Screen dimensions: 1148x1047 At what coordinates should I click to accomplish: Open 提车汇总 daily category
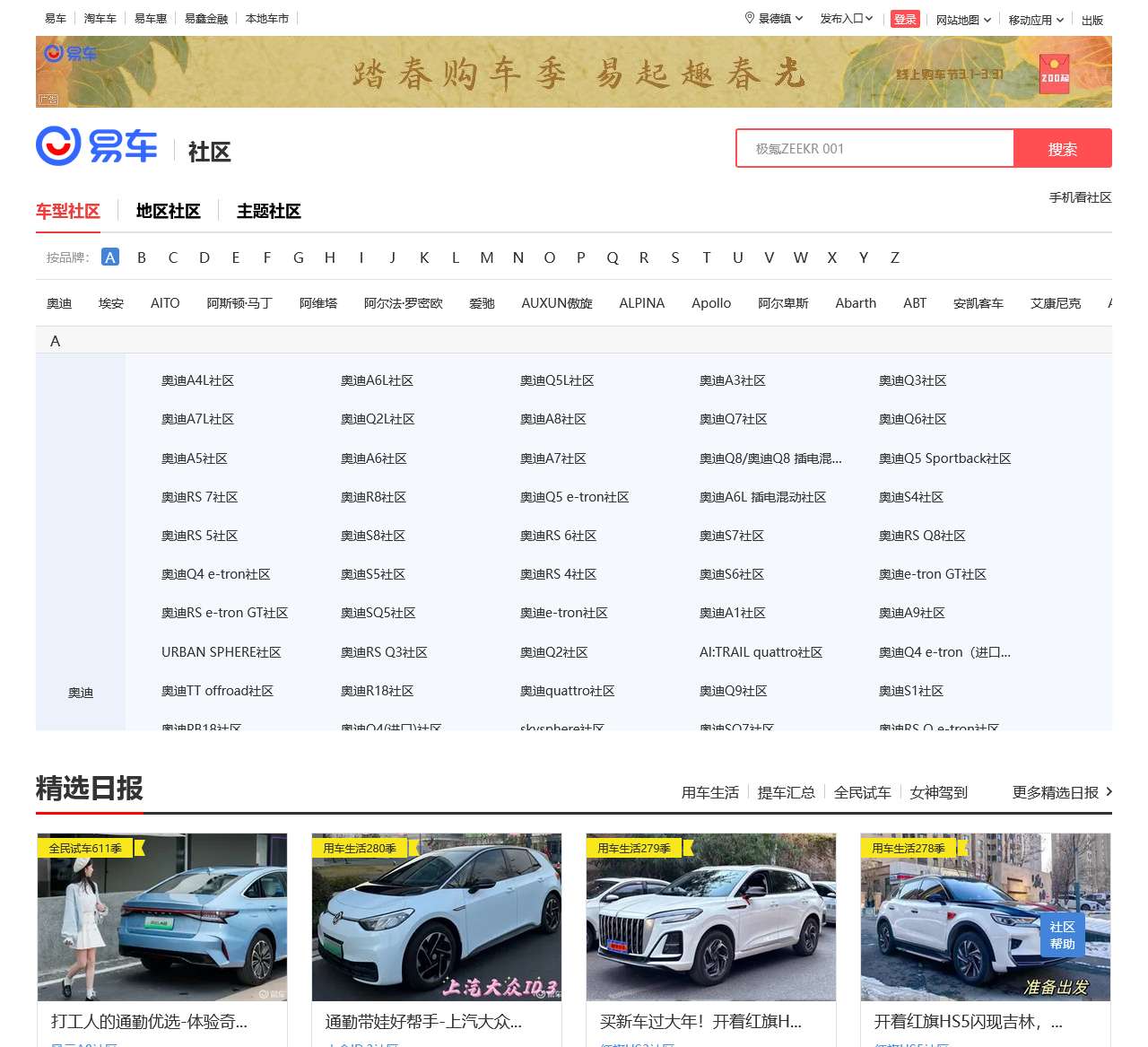(x=787, y=792)
